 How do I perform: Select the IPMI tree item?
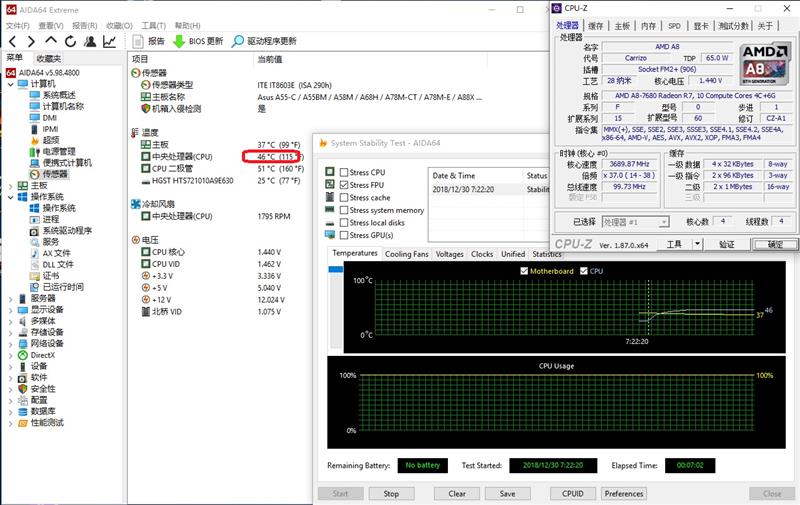pyautogui.click(x=50, y=129)
